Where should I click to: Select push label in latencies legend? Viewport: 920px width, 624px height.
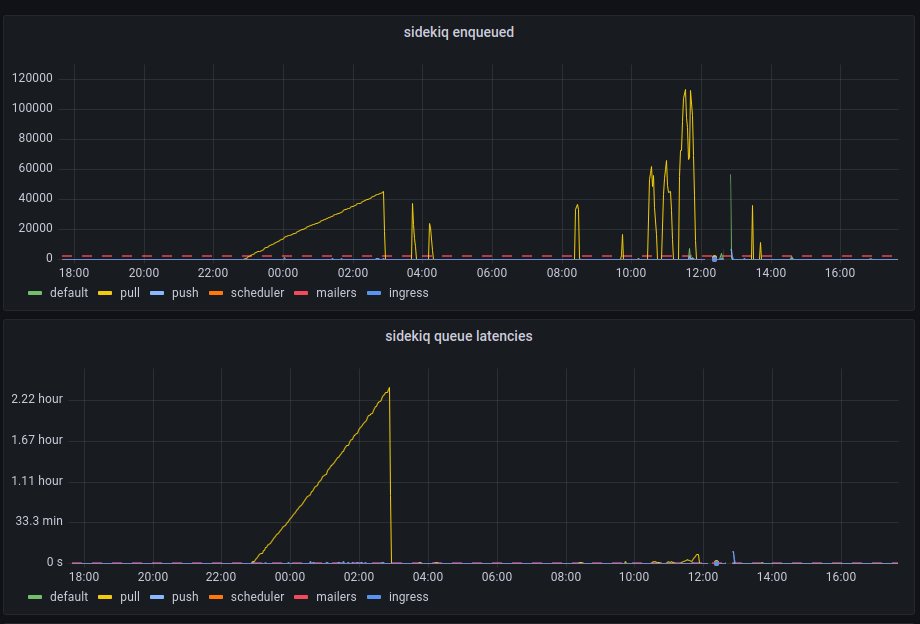[185, 596]
